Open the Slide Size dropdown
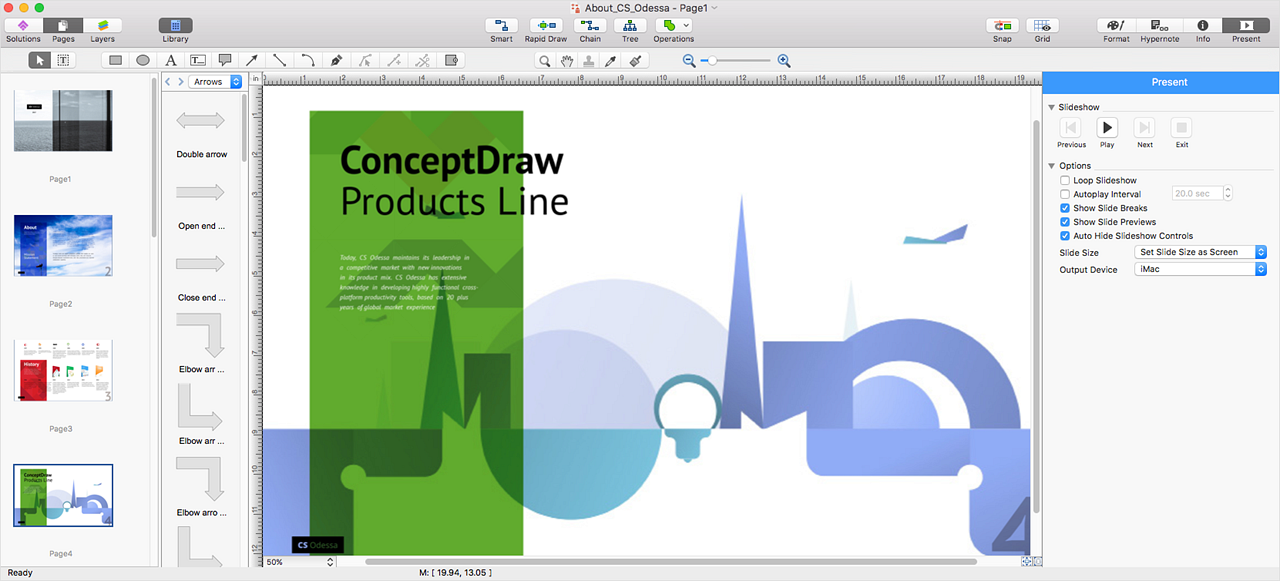 pyautogui.click(x=1200, y=252)
